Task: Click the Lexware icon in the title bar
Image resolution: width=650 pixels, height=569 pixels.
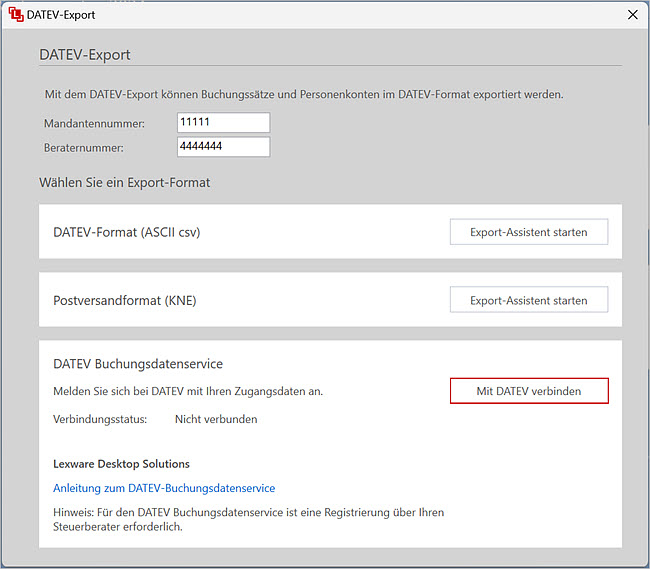Action: click(16, 15)
